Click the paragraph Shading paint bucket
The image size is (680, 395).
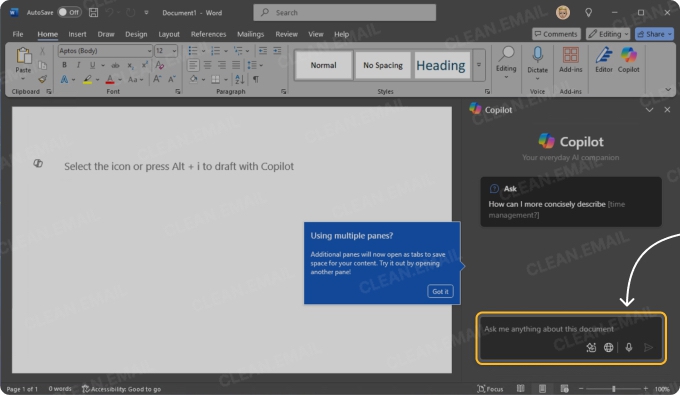tap(193, 79)
